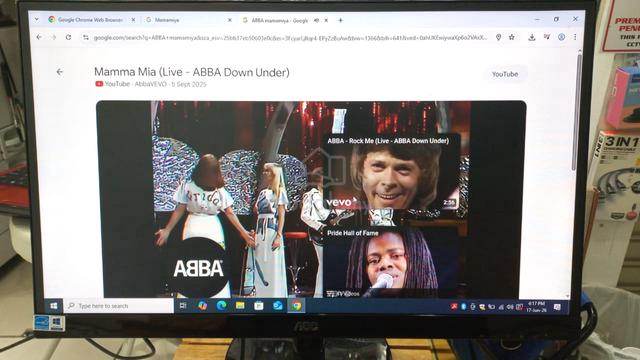Open Chrome three-dot menu
The width and height of the screenshot is (640, 360).
point(575,37)
